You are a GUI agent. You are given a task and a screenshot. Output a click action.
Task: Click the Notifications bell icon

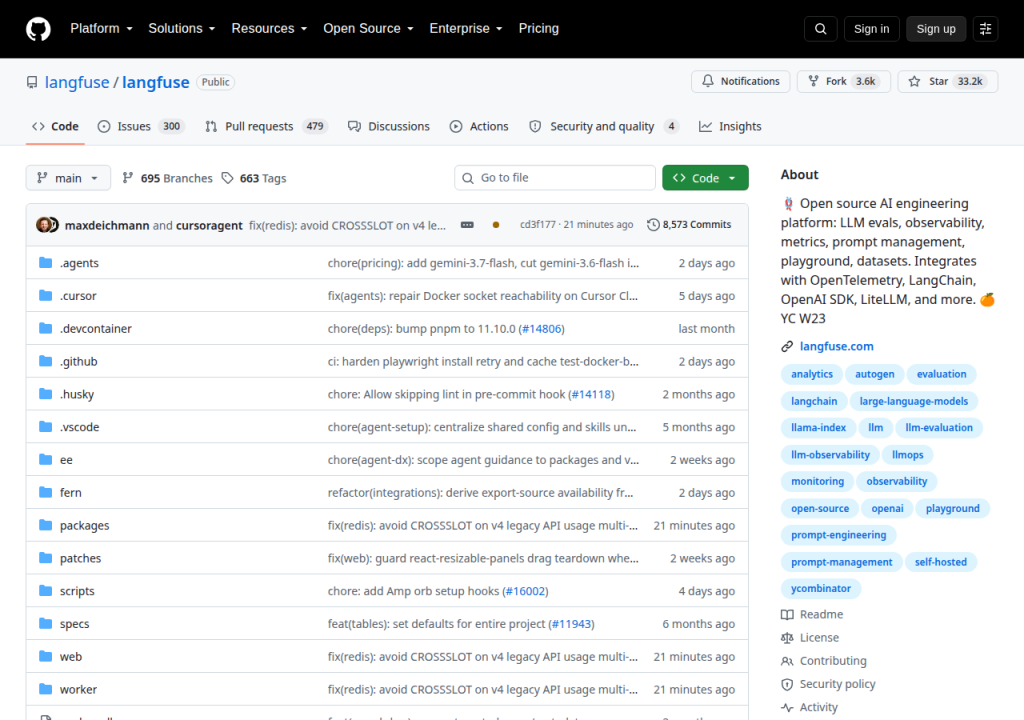tap(708, 81)
